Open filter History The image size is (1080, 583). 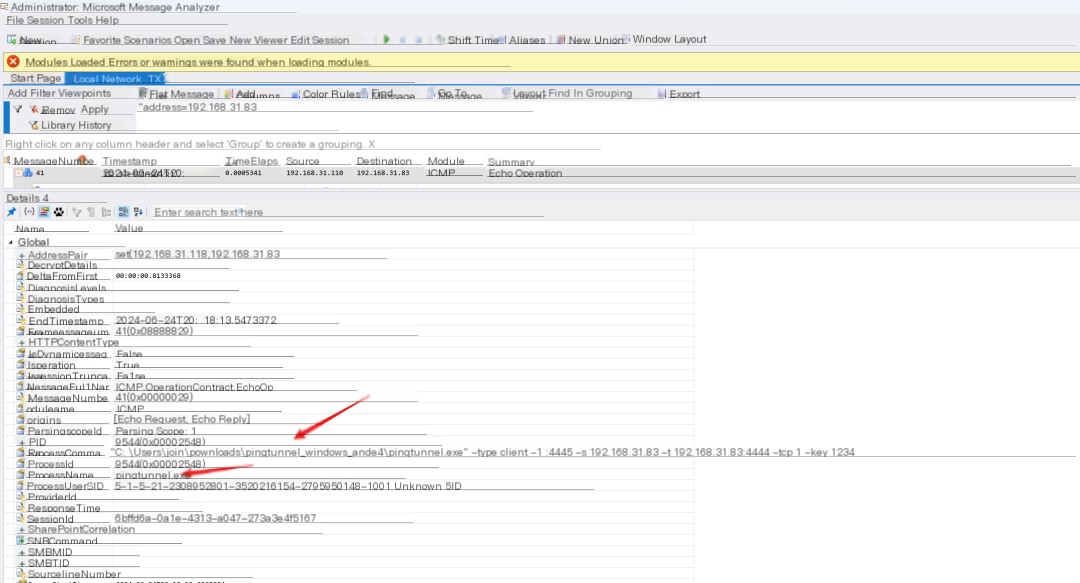[94, 125]
